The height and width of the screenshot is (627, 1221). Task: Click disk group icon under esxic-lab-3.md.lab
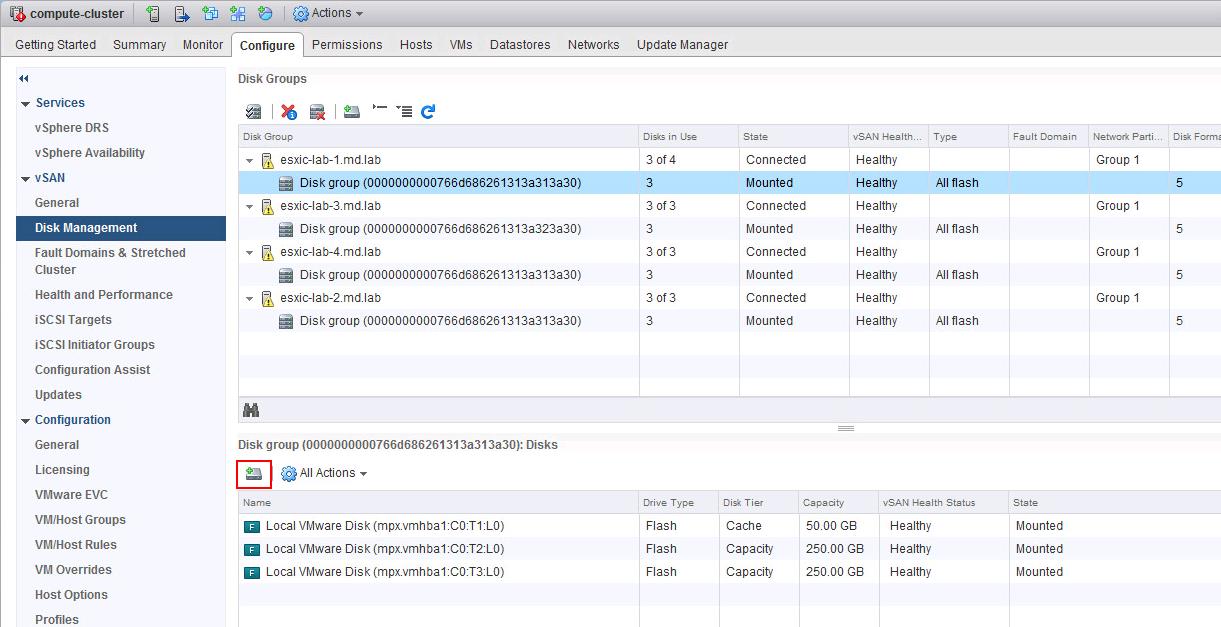coord(286,229)
